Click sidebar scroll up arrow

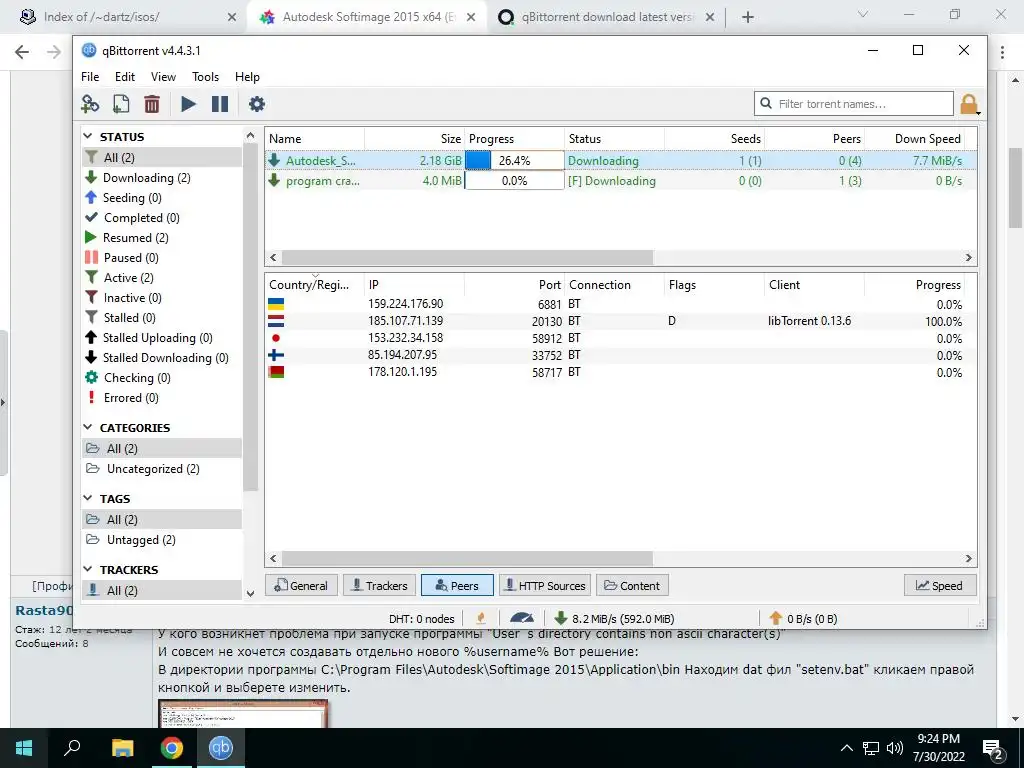(250, 135)
